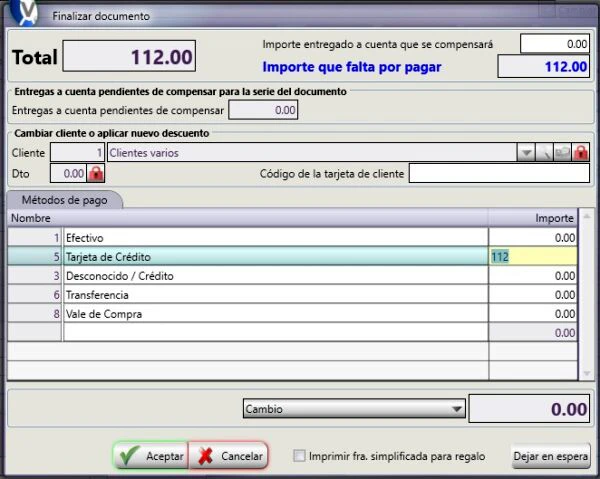This screenshot has width=600, height=479.
Task: Click the client card icon next to search
Action: 562,153
